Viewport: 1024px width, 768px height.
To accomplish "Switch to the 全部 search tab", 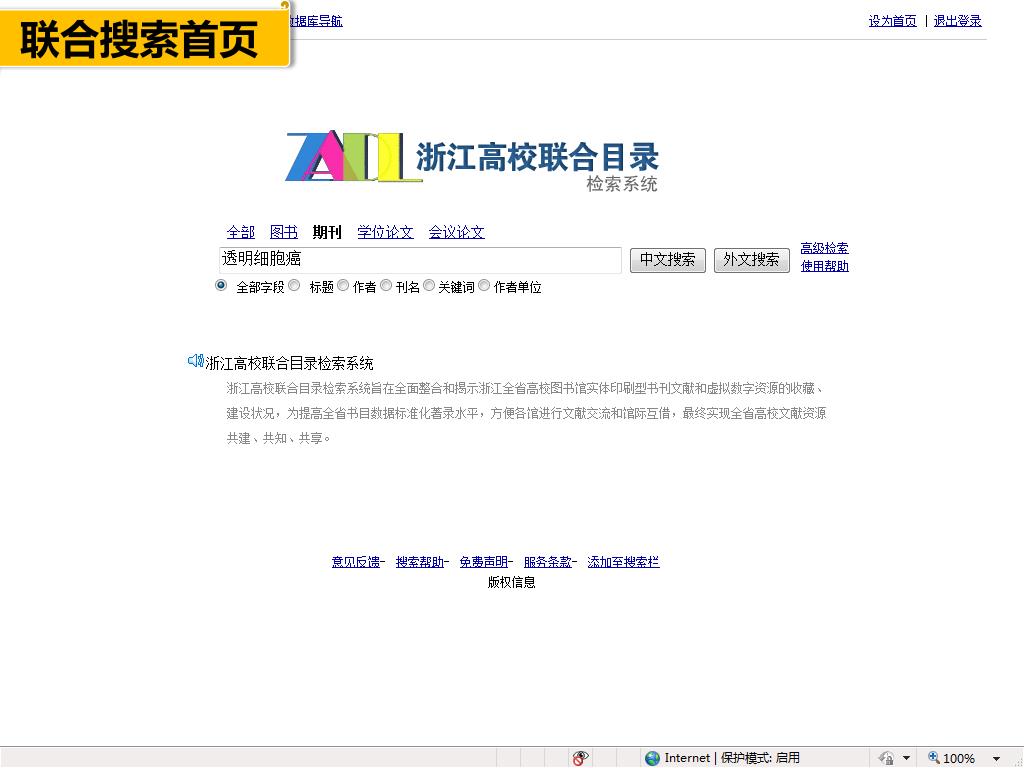I will tap(240, 232).
